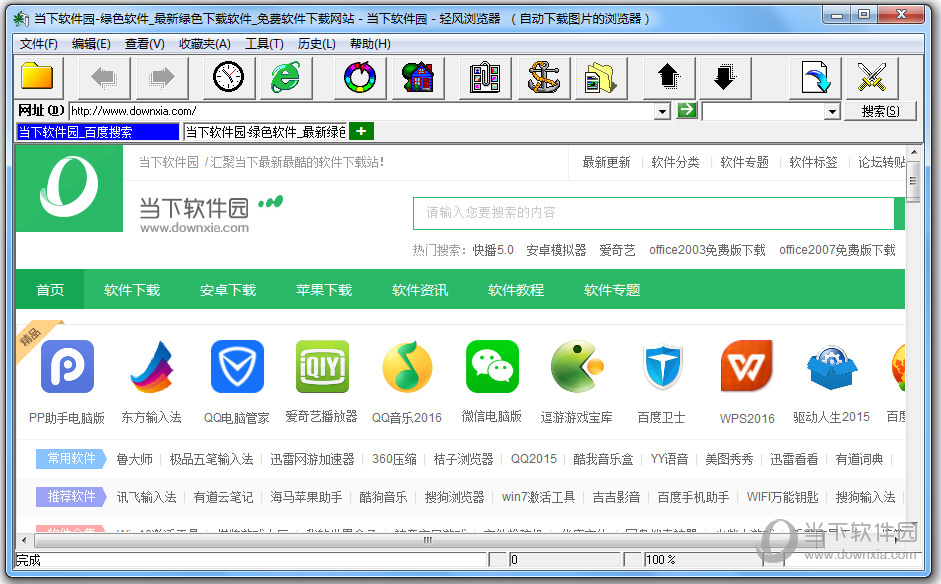This screenshot has width=941, height=584.
Task: Click the house icon in the toolbar
Action: click(x=418, y=77)
